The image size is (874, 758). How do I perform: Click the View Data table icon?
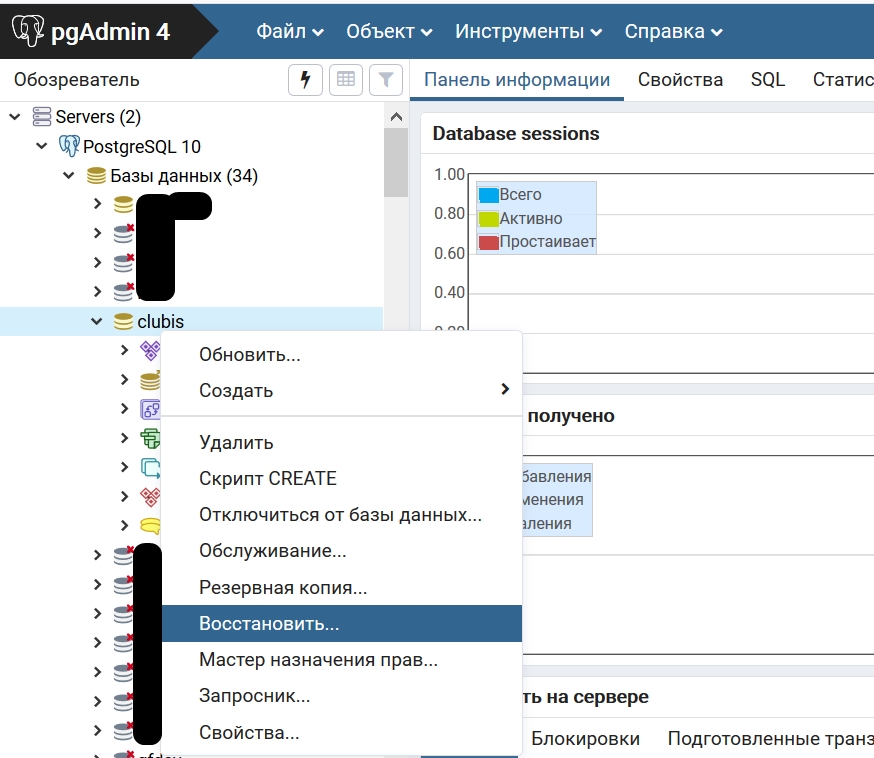(x=346, y=80)
